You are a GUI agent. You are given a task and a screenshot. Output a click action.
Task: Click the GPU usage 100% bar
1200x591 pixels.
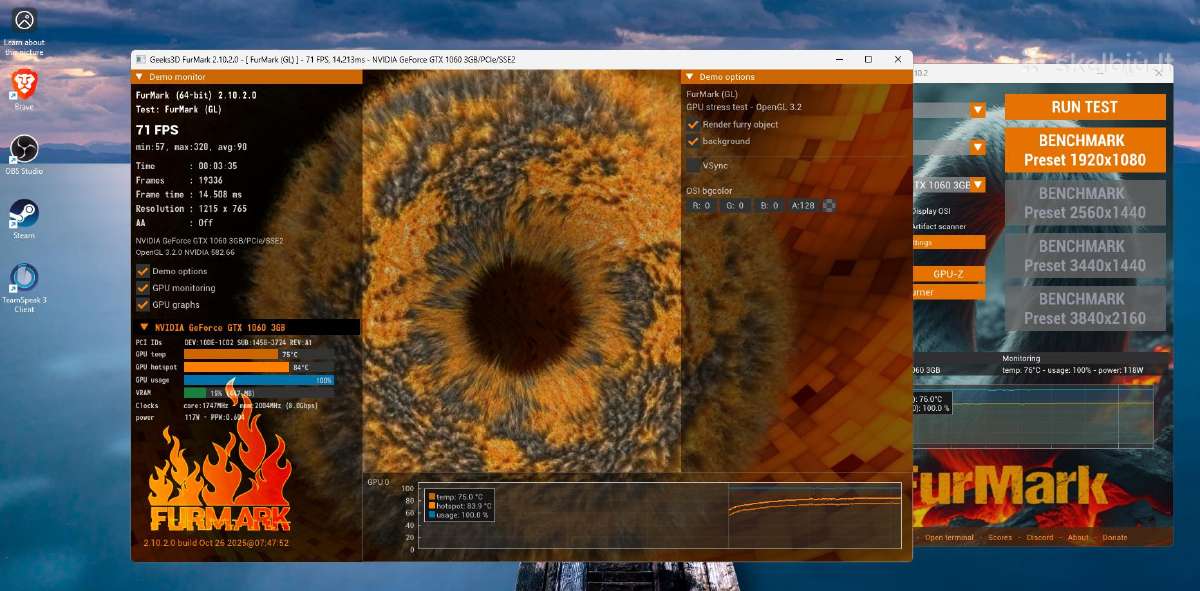pyautogui.click(x=259, y=380)
